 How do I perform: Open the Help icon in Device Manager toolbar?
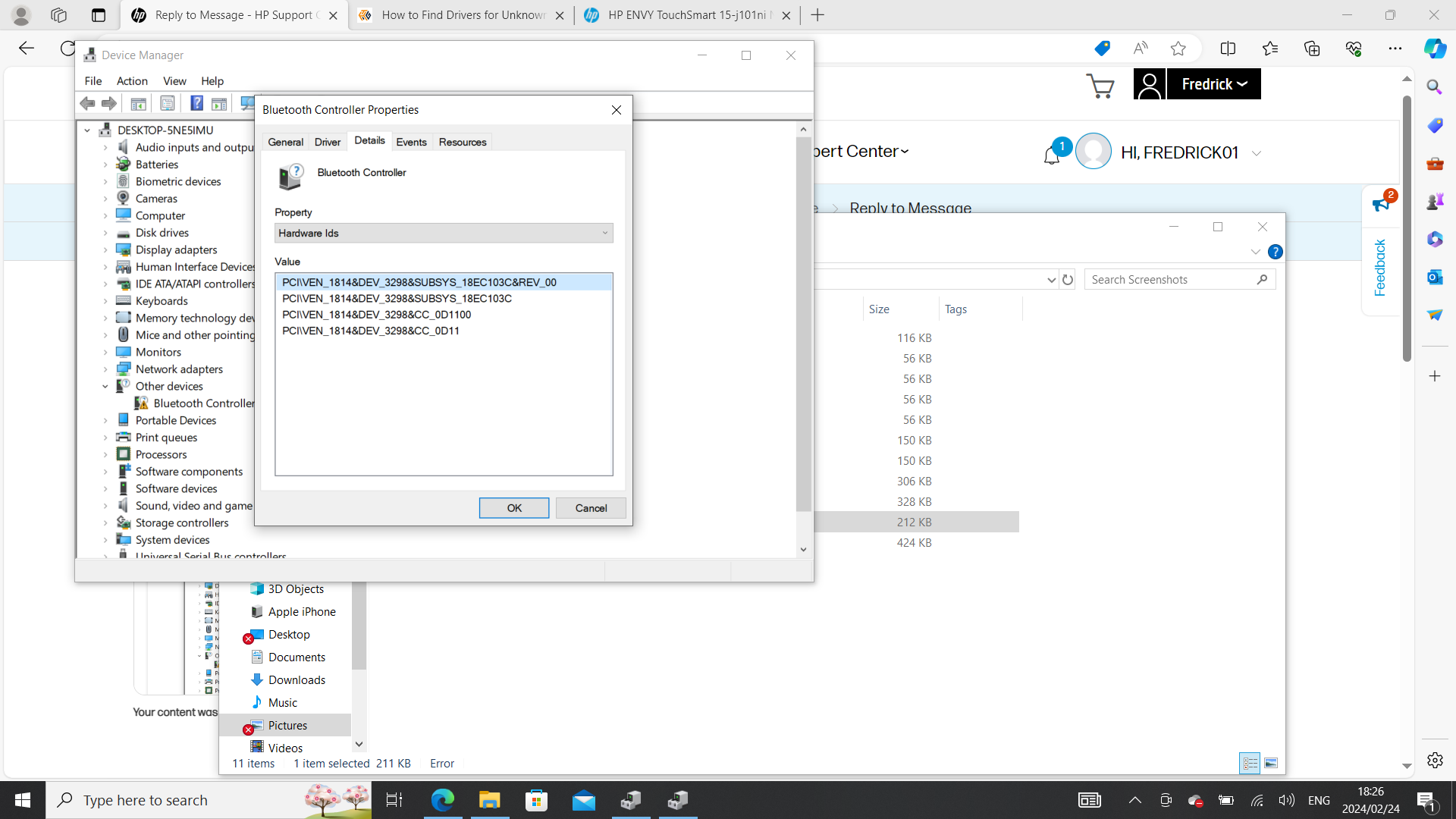[196, 103]
